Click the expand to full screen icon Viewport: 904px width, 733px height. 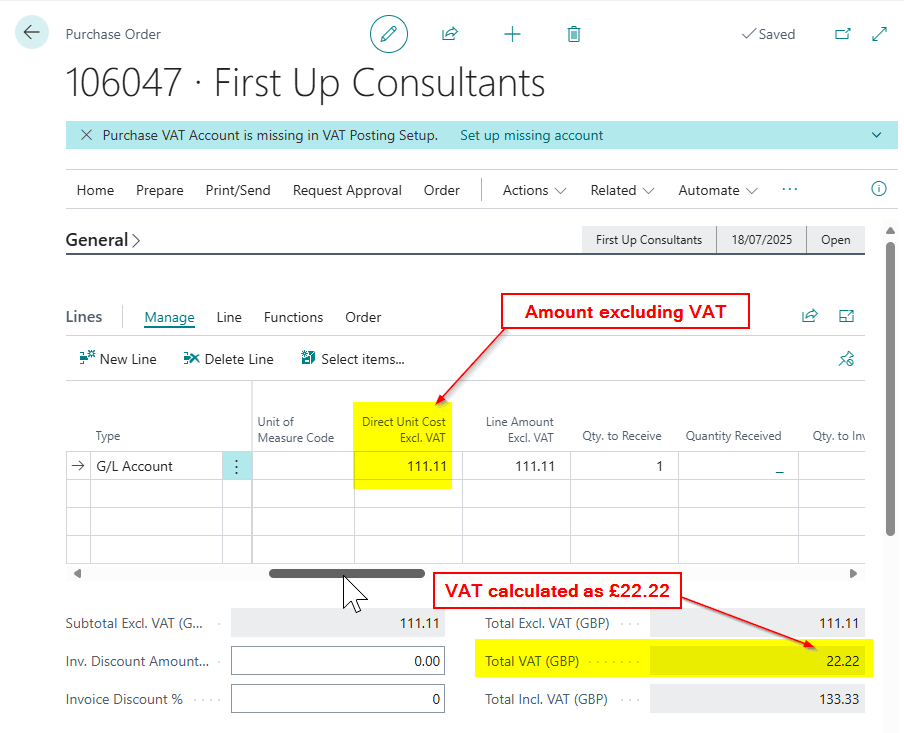tap(880, 34)
